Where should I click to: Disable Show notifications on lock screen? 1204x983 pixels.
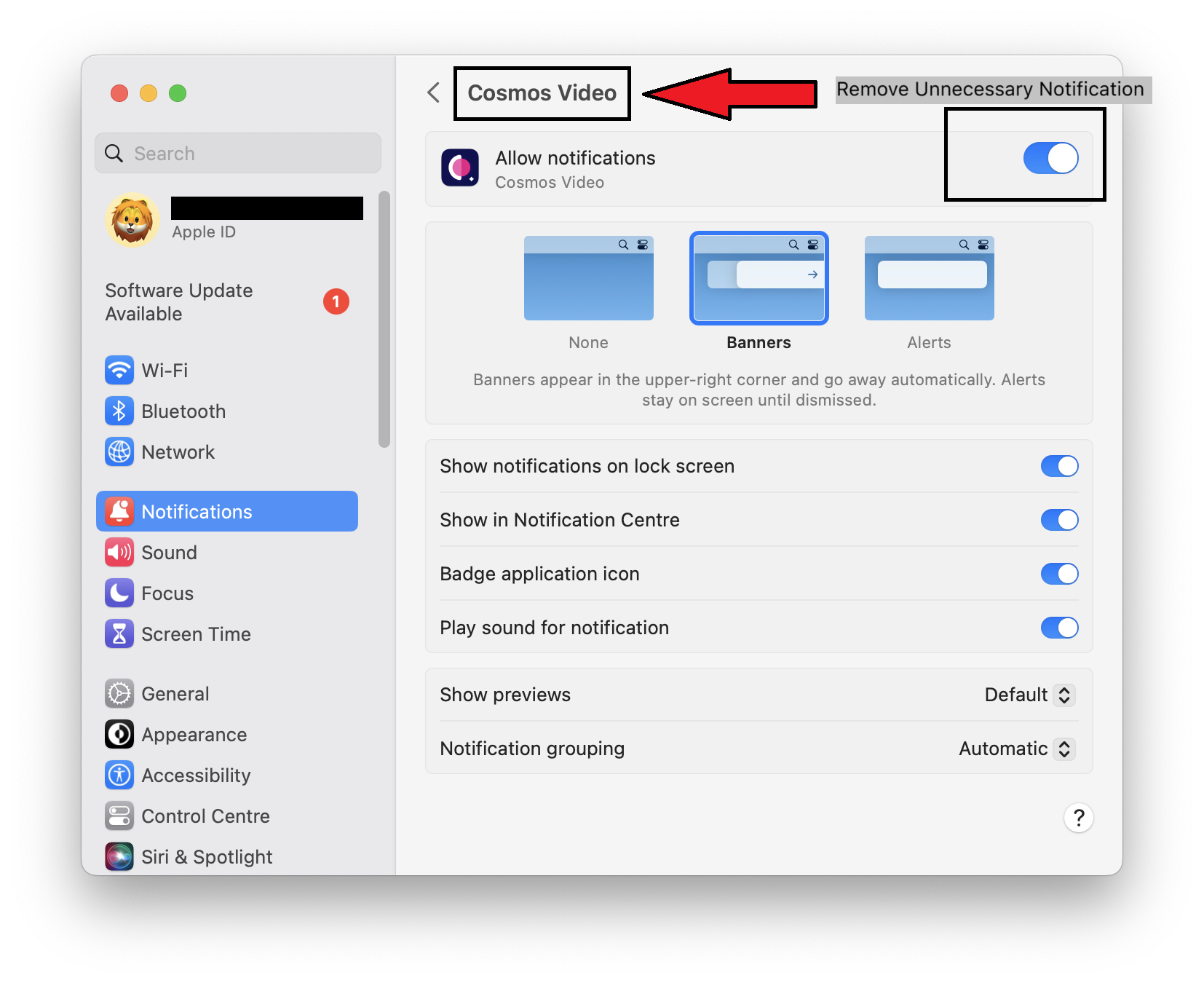pyautogui.click(x=1059, y=466)
